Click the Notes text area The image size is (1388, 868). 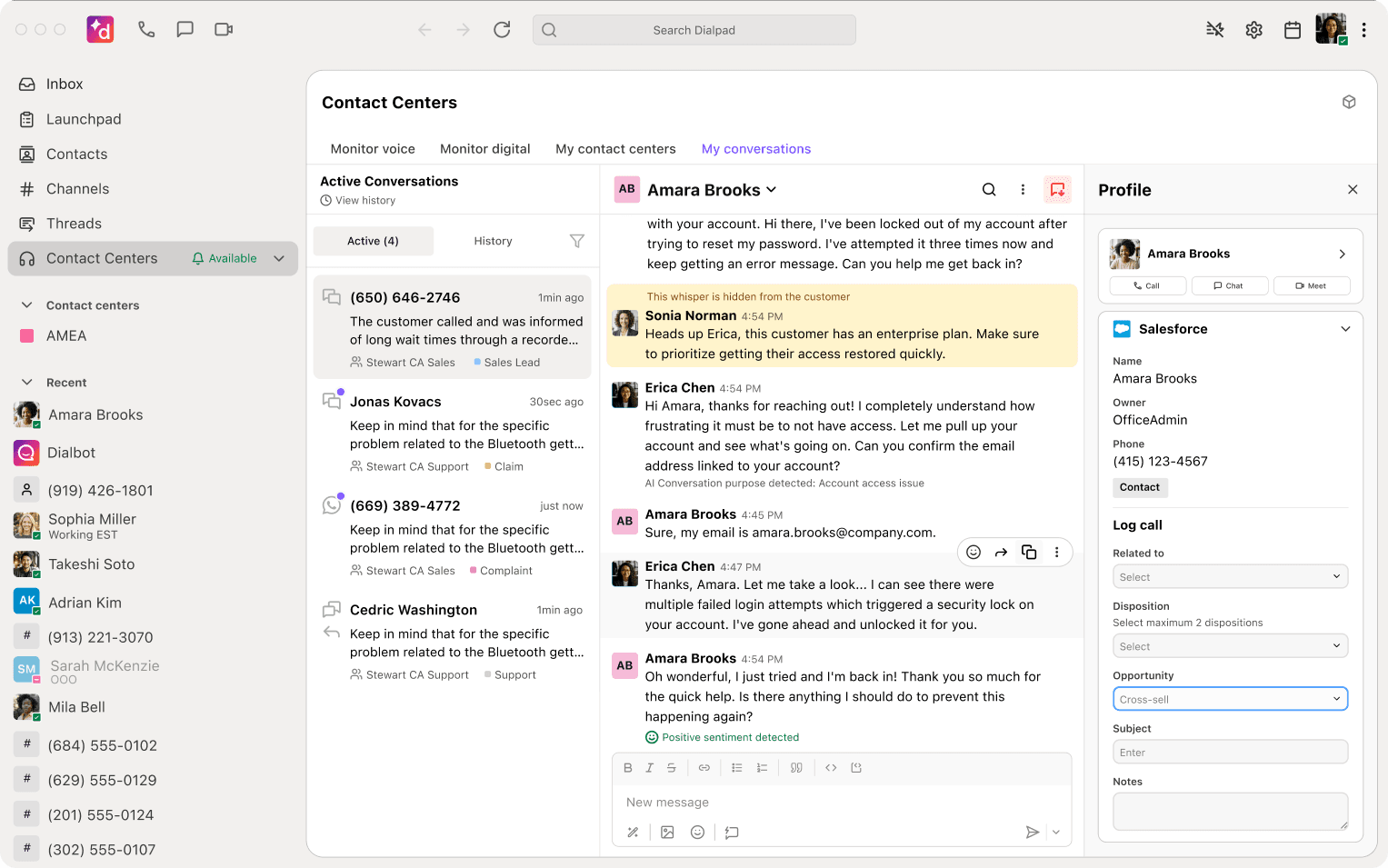[1230, 812]
